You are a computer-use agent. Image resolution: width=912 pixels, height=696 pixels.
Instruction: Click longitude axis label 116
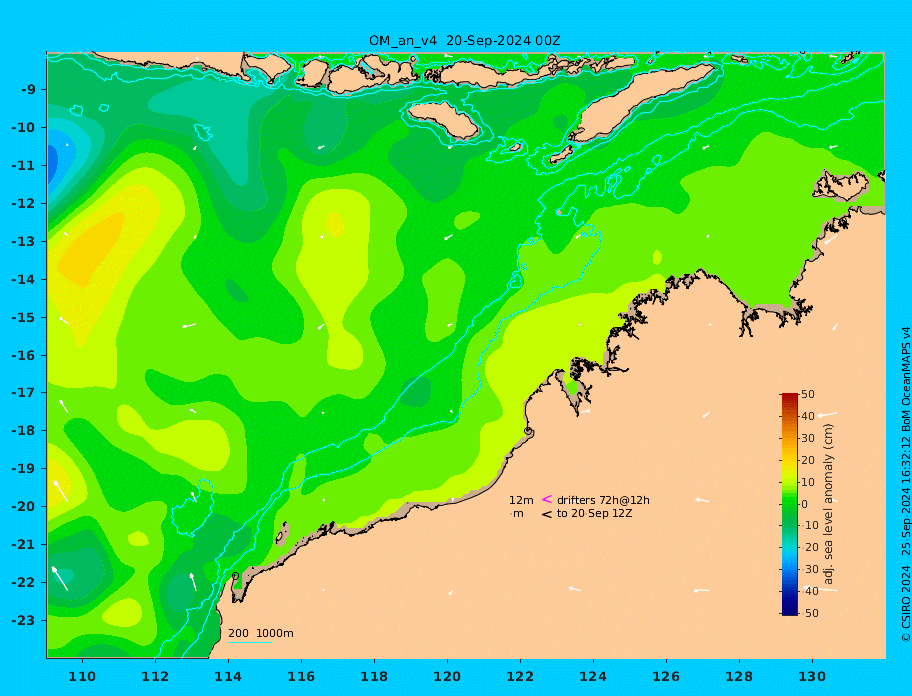click(x=301, y=677)
